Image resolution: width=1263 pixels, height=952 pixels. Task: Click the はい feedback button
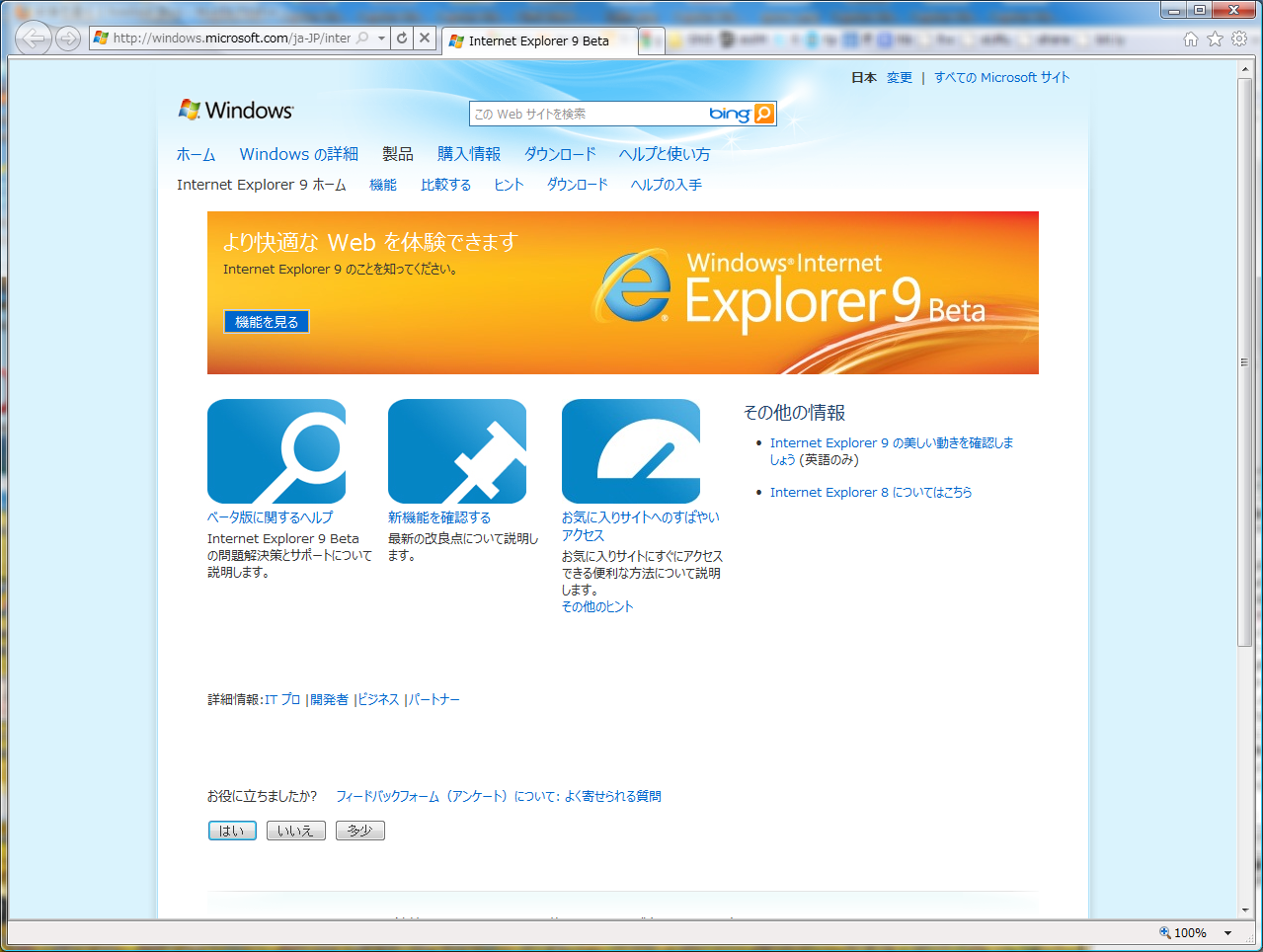[x=232, y=831]
